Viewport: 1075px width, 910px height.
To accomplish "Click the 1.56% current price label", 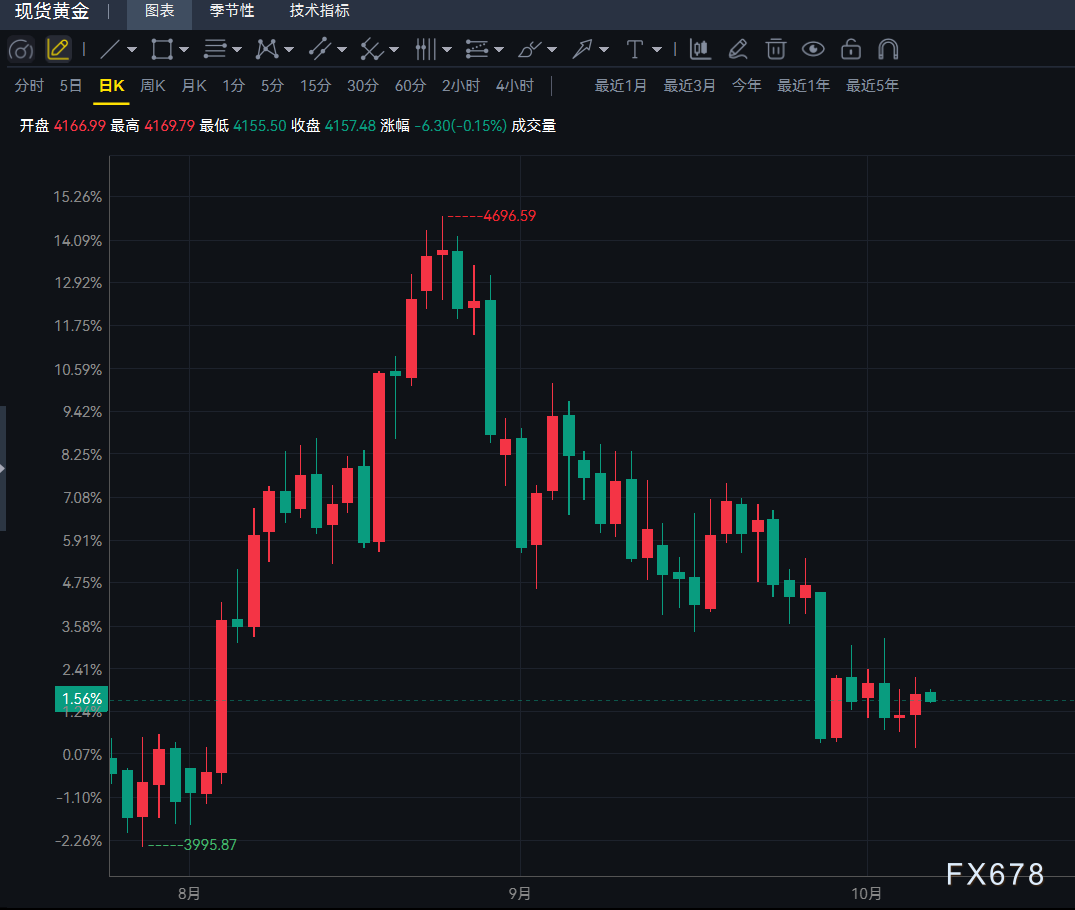I will (x=82, y=699).
